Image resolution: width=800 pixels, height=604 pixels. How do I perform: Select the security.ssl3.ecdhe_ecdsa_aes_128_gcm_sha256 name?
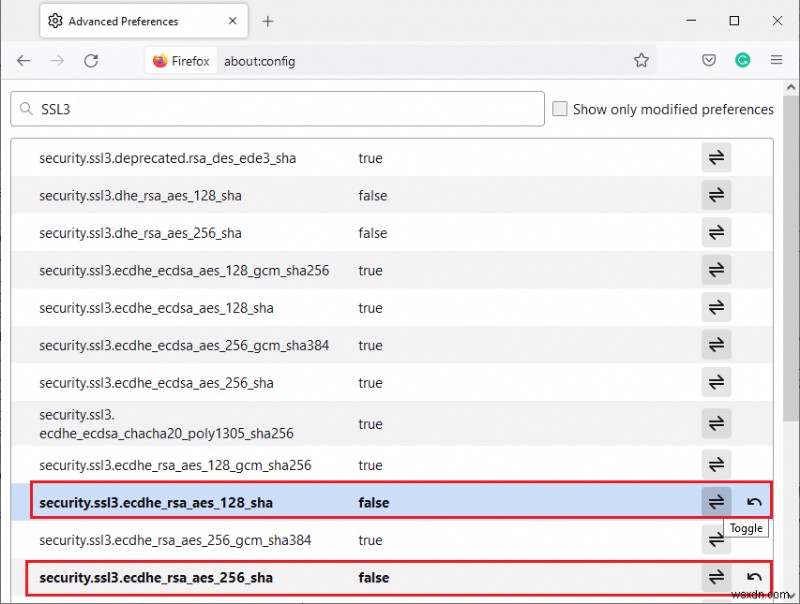click(x=184, y=270)
